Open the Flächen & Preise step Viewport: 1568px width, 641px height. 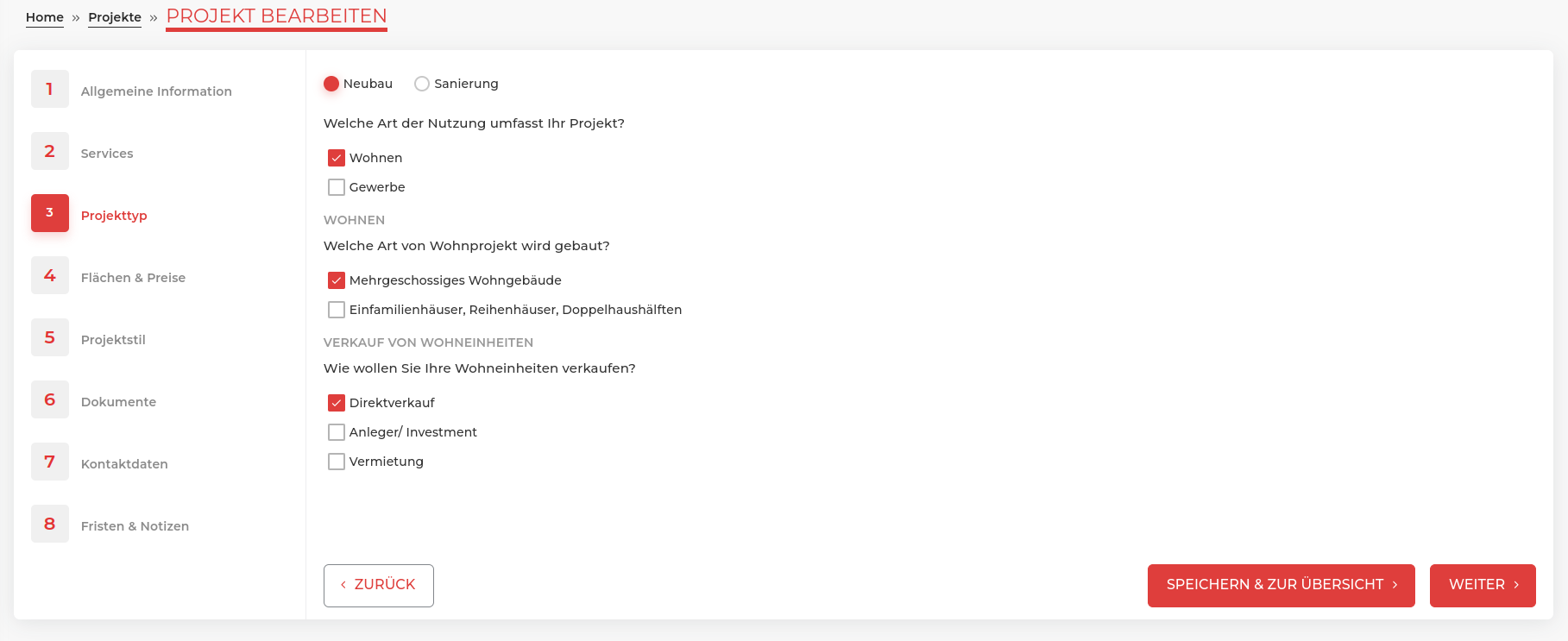(133, 278)
